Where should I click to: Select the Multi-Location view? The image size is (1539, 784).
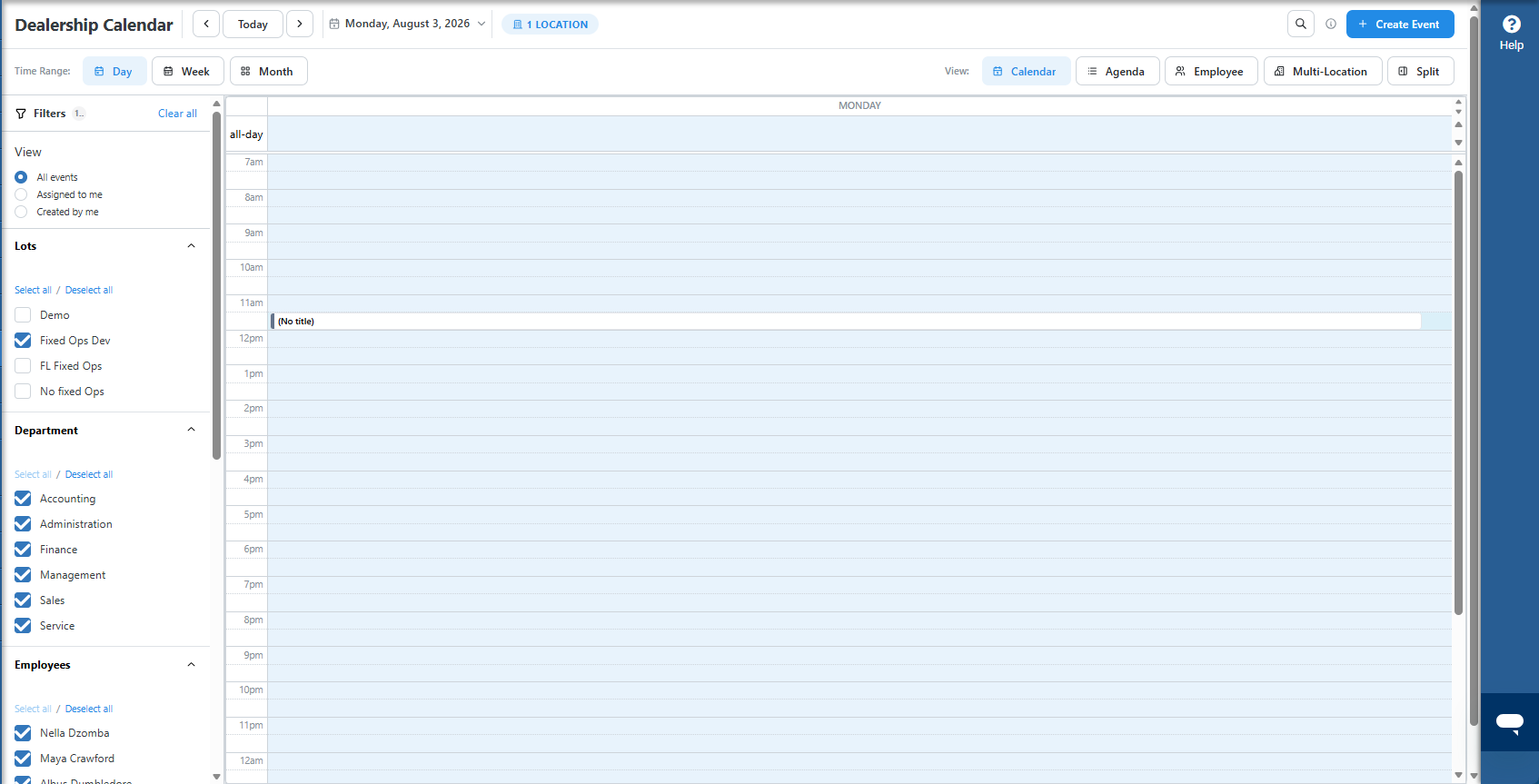pyautogui.click(x=1323, y=71)
